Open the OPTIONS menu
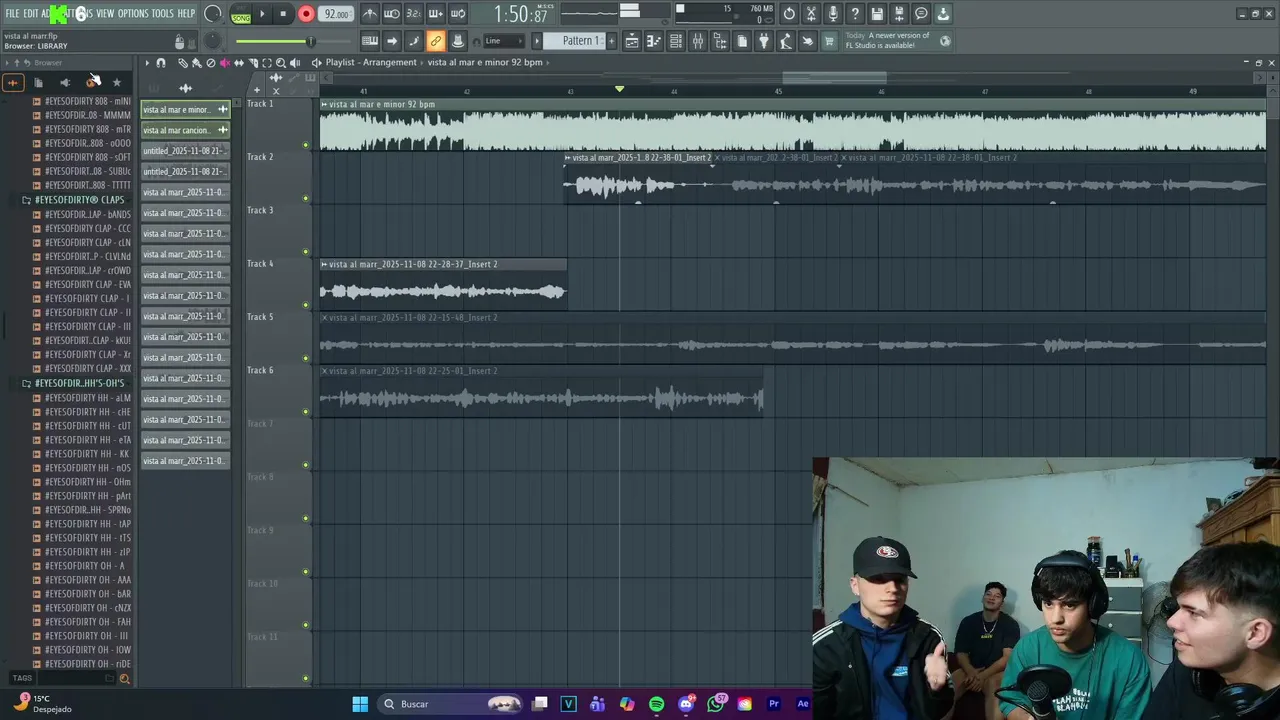This screenshot has height=720, width=1280. pos(133,14)
